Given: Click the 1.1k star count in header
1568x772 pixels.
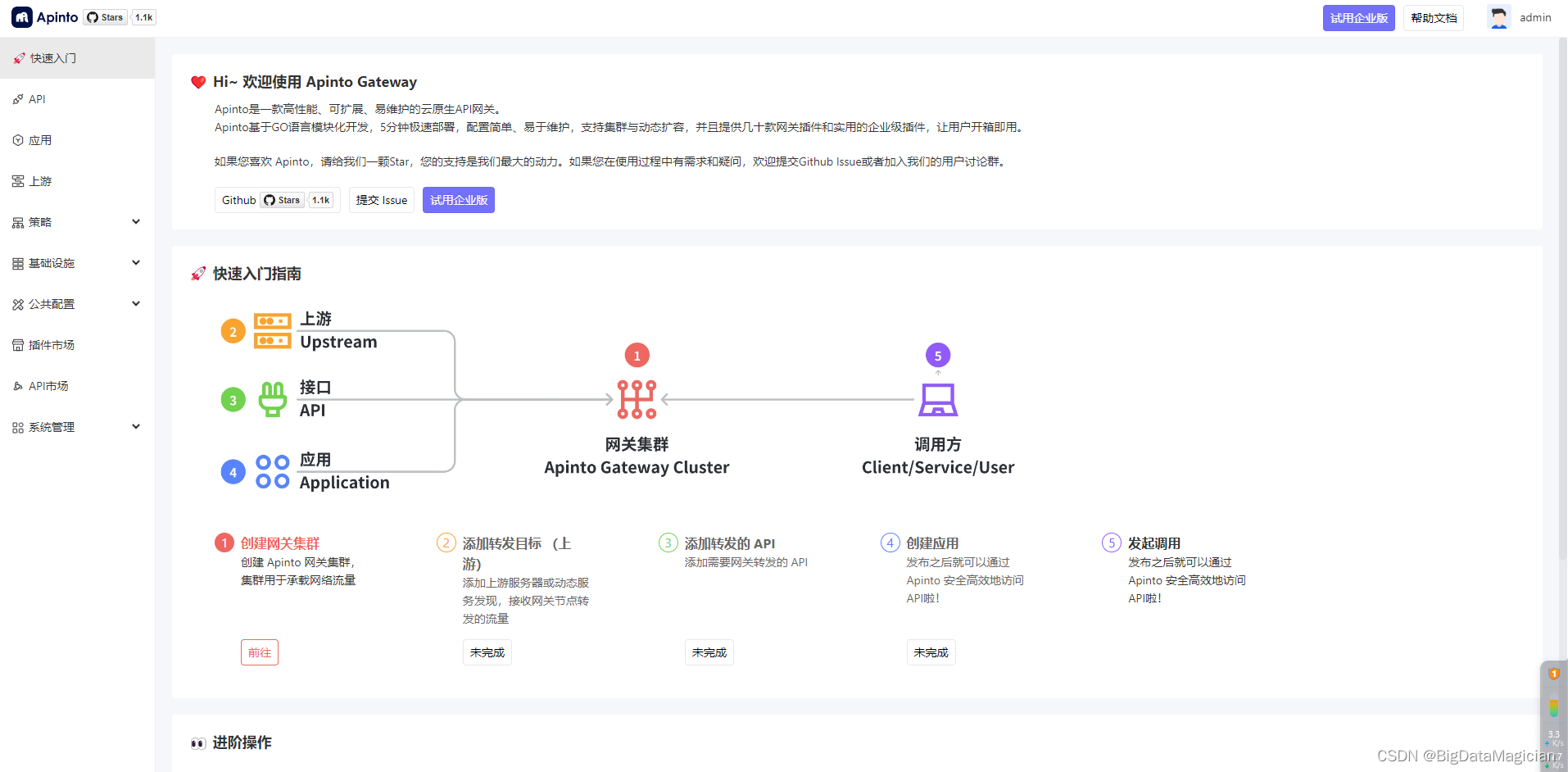Looking at the screenshot, I should click(x=144, y=17).
